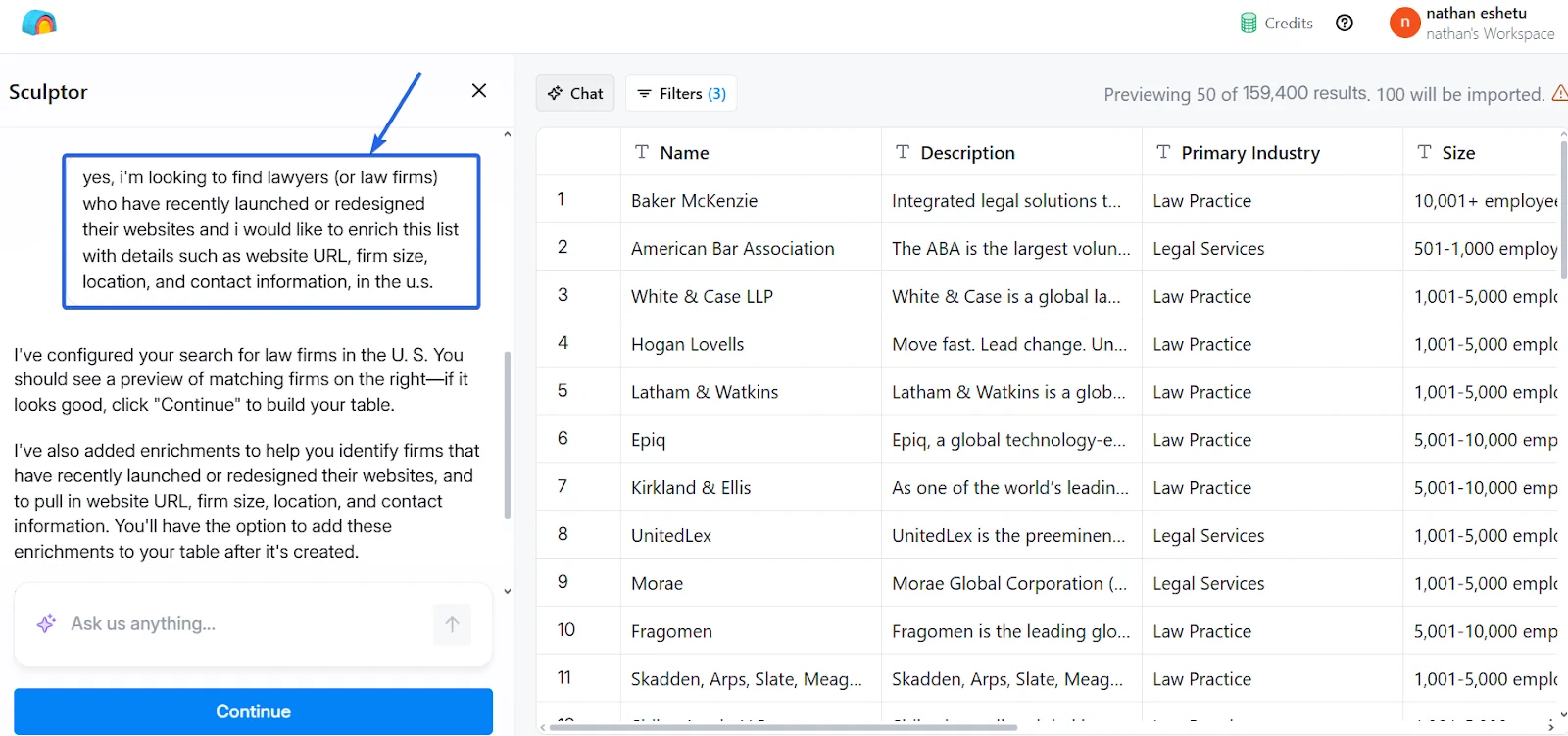The width and height of the screenshot is (1568, 736).
Task: Click the chat panel vertical scrollbar
Action: point(507,435)
